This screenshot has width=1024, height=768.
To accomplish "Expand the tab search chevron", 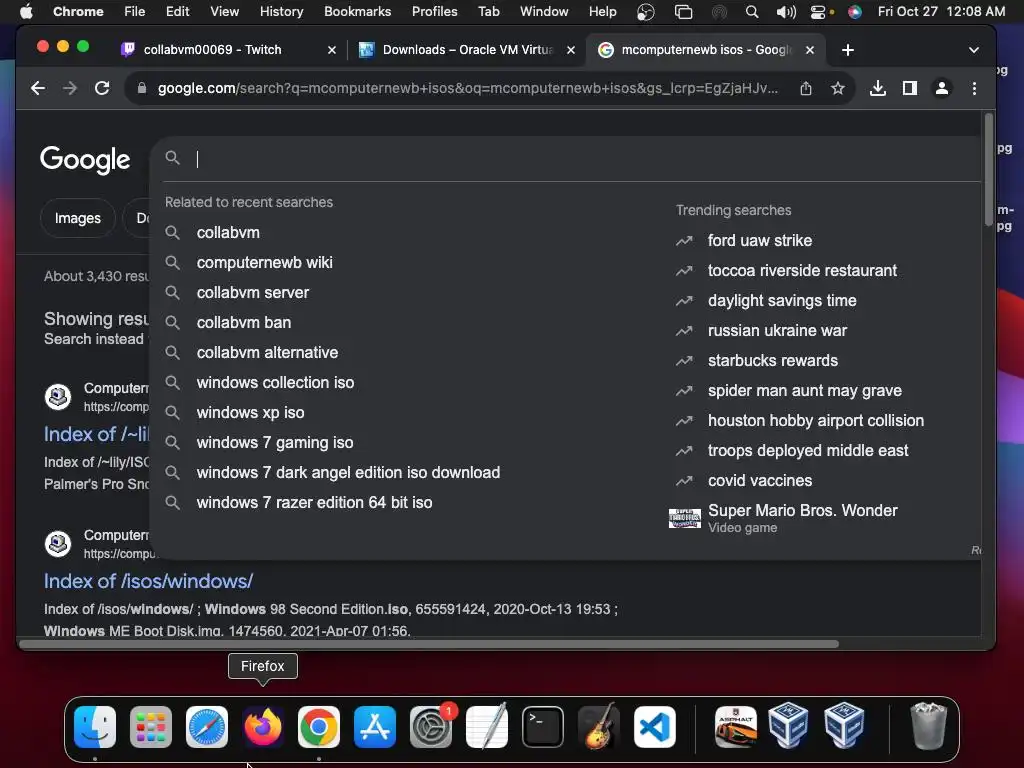I will coord(974,50).
